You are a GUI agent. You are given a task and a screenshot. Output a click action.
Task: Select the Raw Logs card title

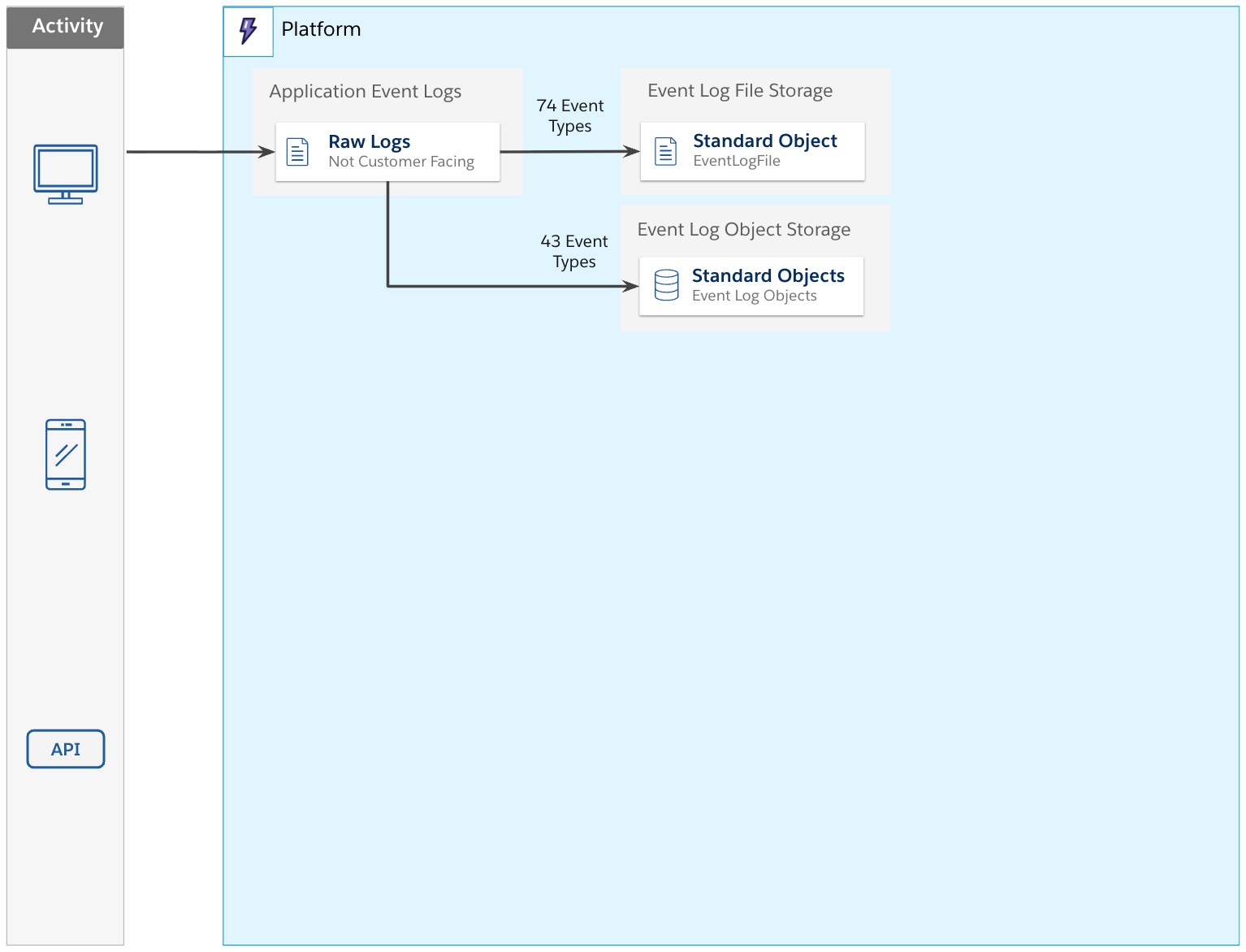point(369,141)
